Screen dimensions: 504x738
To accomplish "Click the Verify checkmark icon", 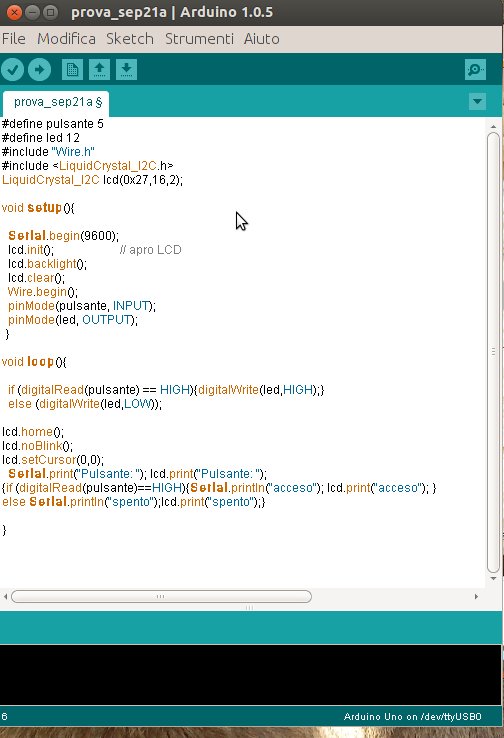I will (x=13, y=70).
